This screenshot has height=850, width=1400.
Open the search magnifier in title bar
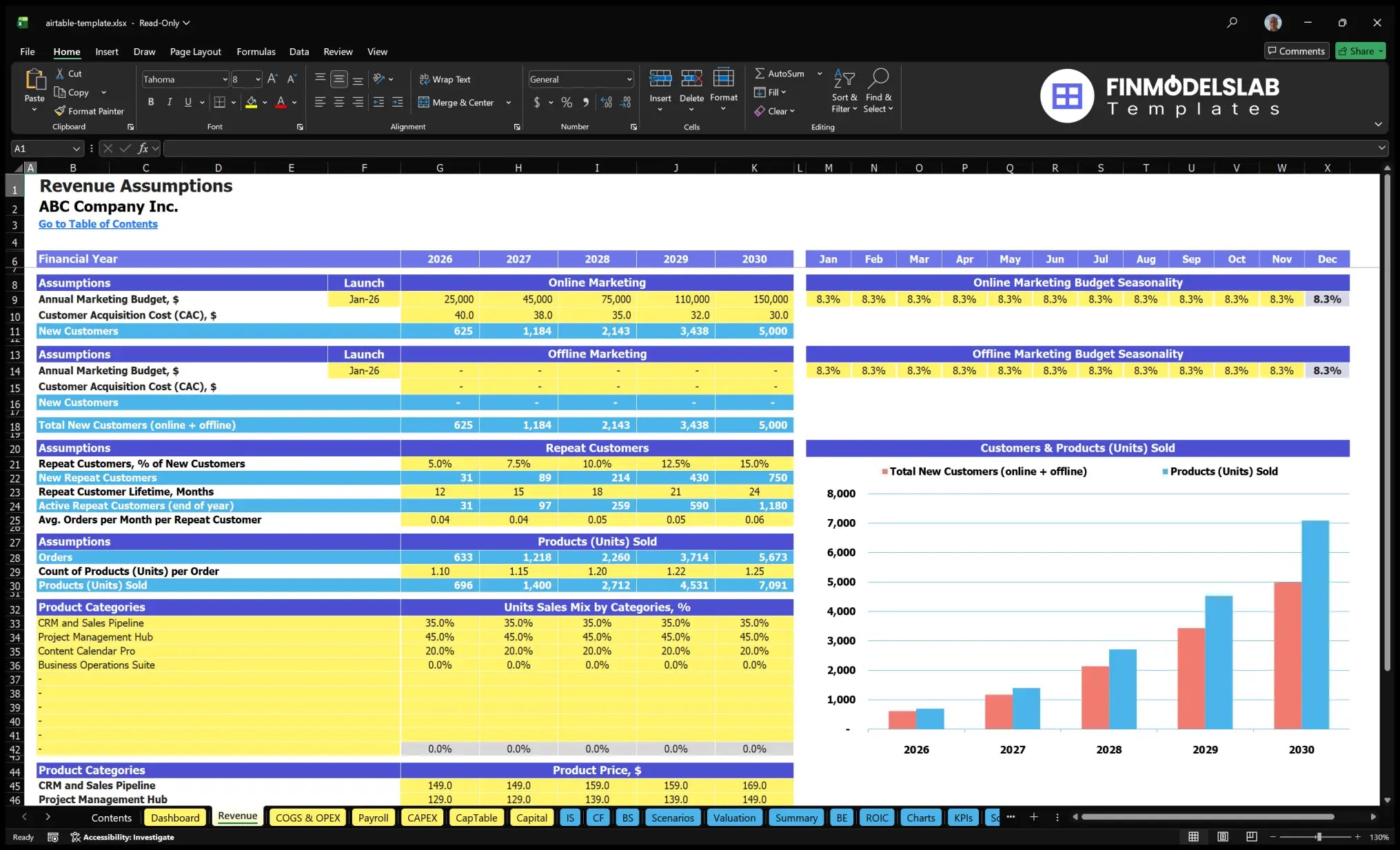tap(1232, 23)
